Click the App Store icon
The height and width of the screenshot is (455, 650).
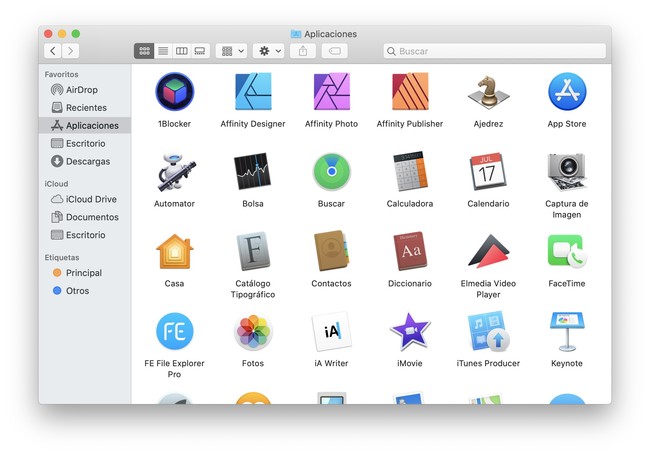point(567,92)
